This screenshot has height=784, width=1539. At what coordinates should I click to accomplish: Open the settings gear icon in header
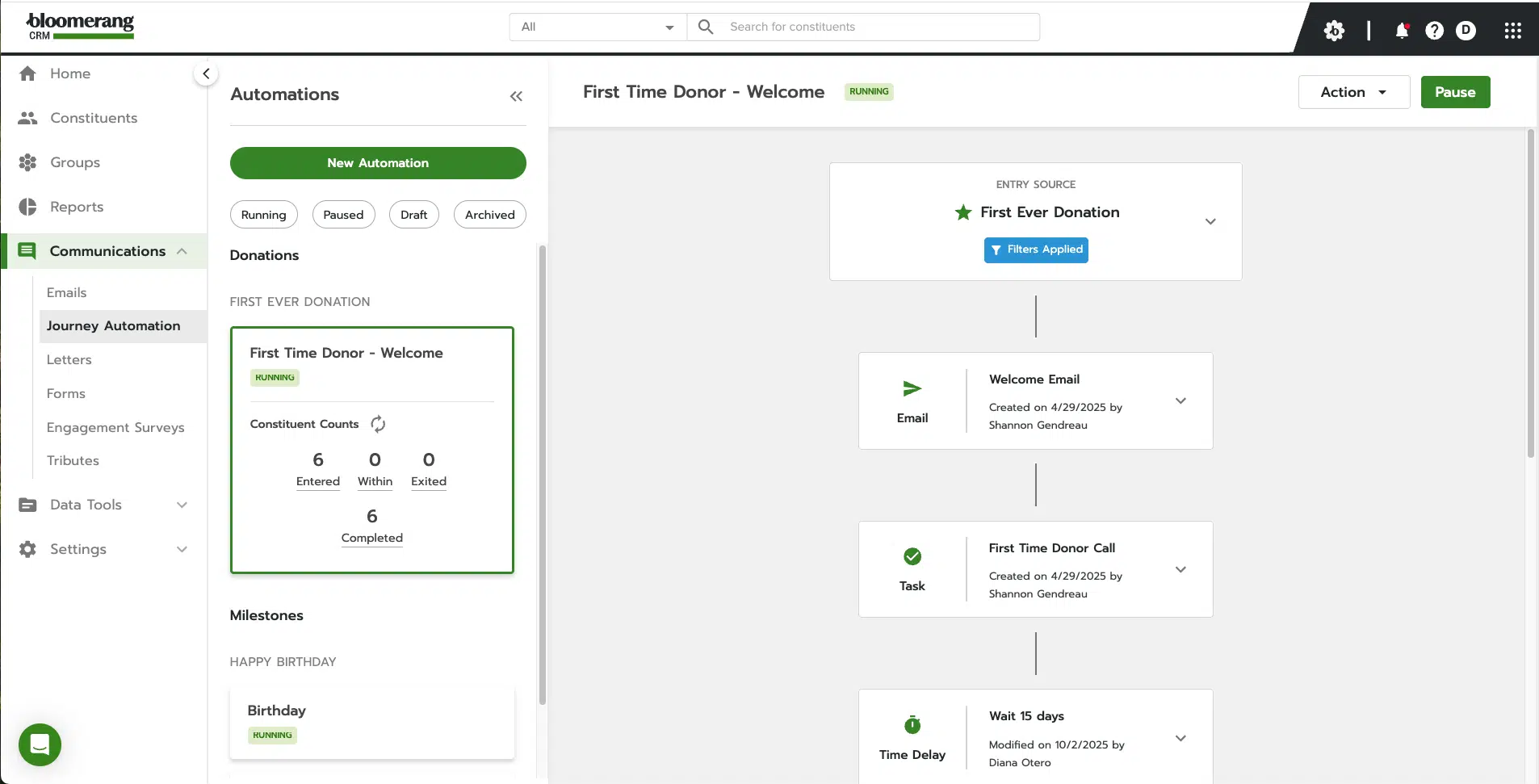point(1335,30)
